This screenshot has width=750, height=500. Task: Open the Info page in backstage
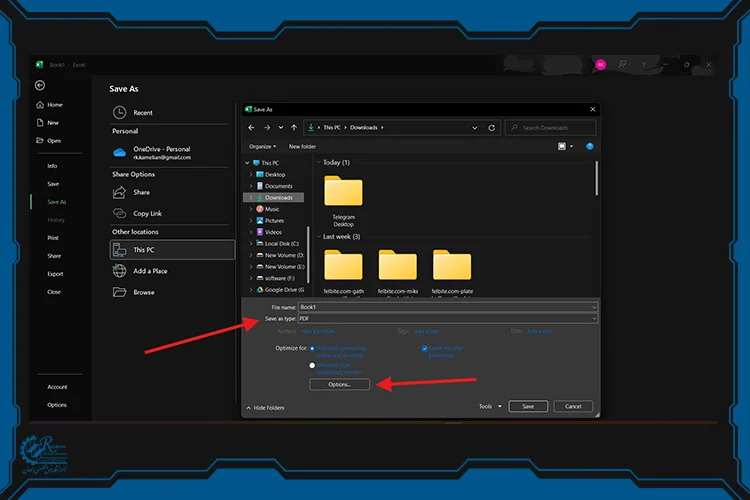pos(52,166)
